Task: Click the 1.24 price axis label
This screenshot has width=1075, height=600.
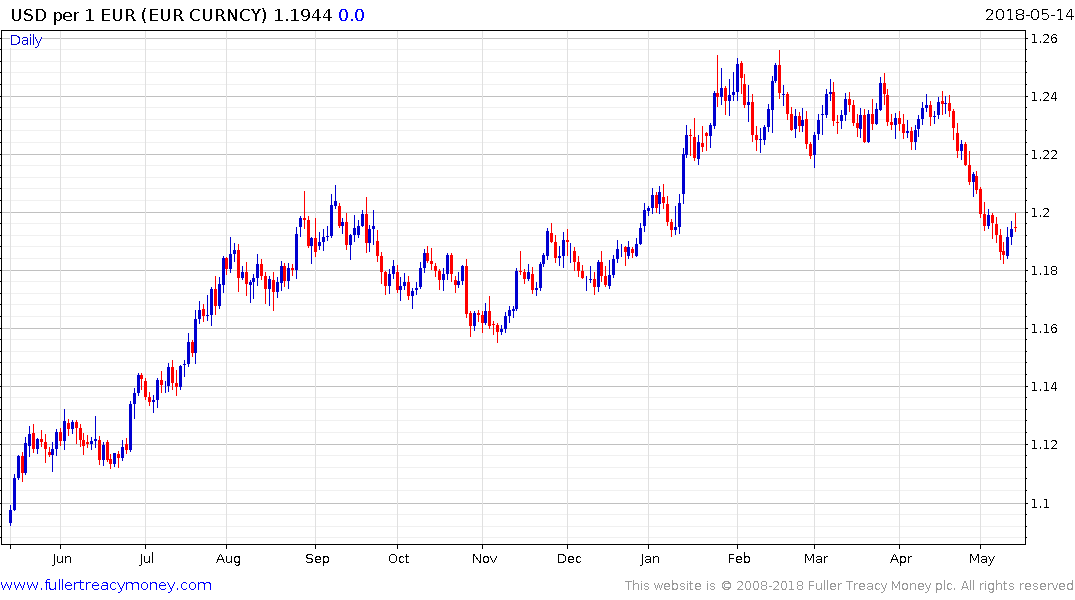Action: pos(1044,97)
